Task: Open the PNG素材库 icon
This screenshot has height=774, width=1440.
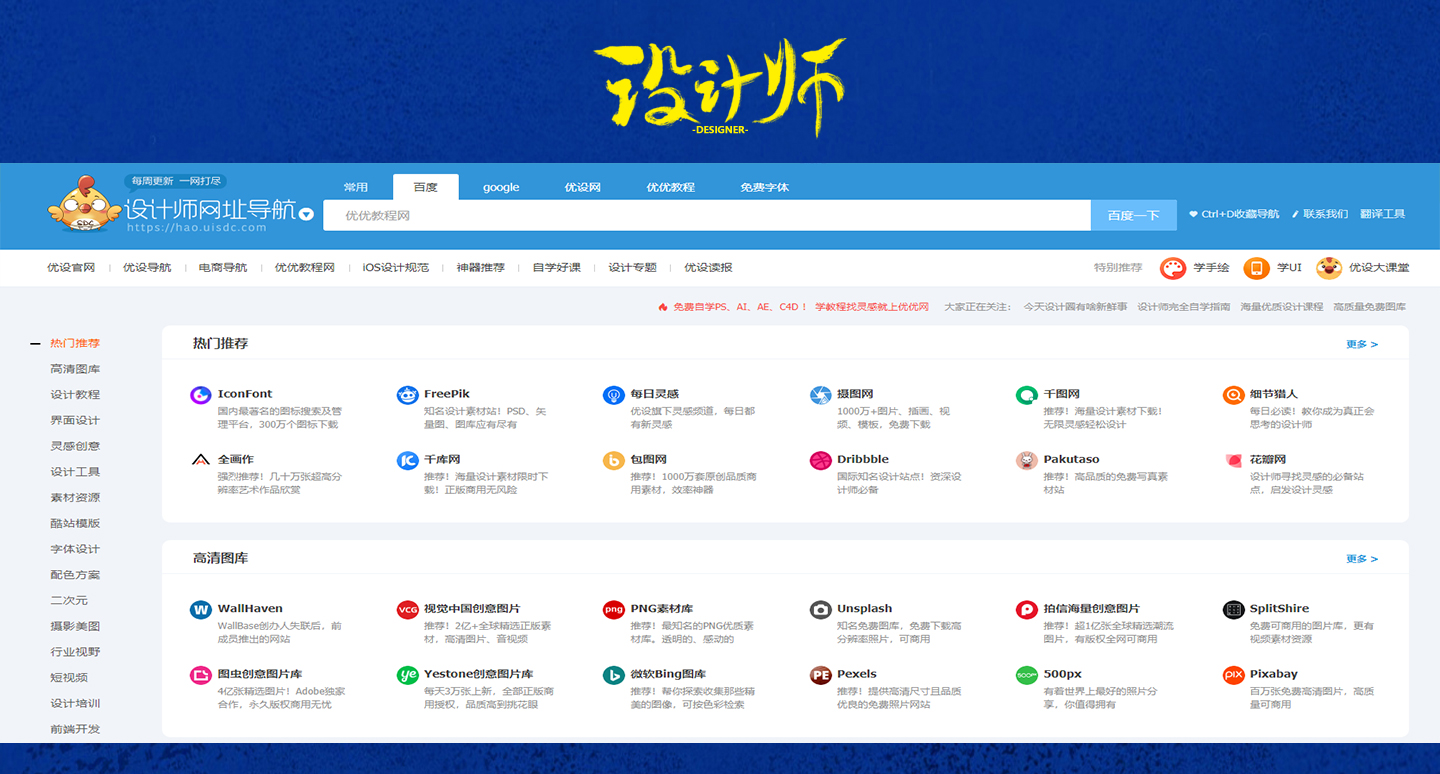Action: click(x=613, y=610)
